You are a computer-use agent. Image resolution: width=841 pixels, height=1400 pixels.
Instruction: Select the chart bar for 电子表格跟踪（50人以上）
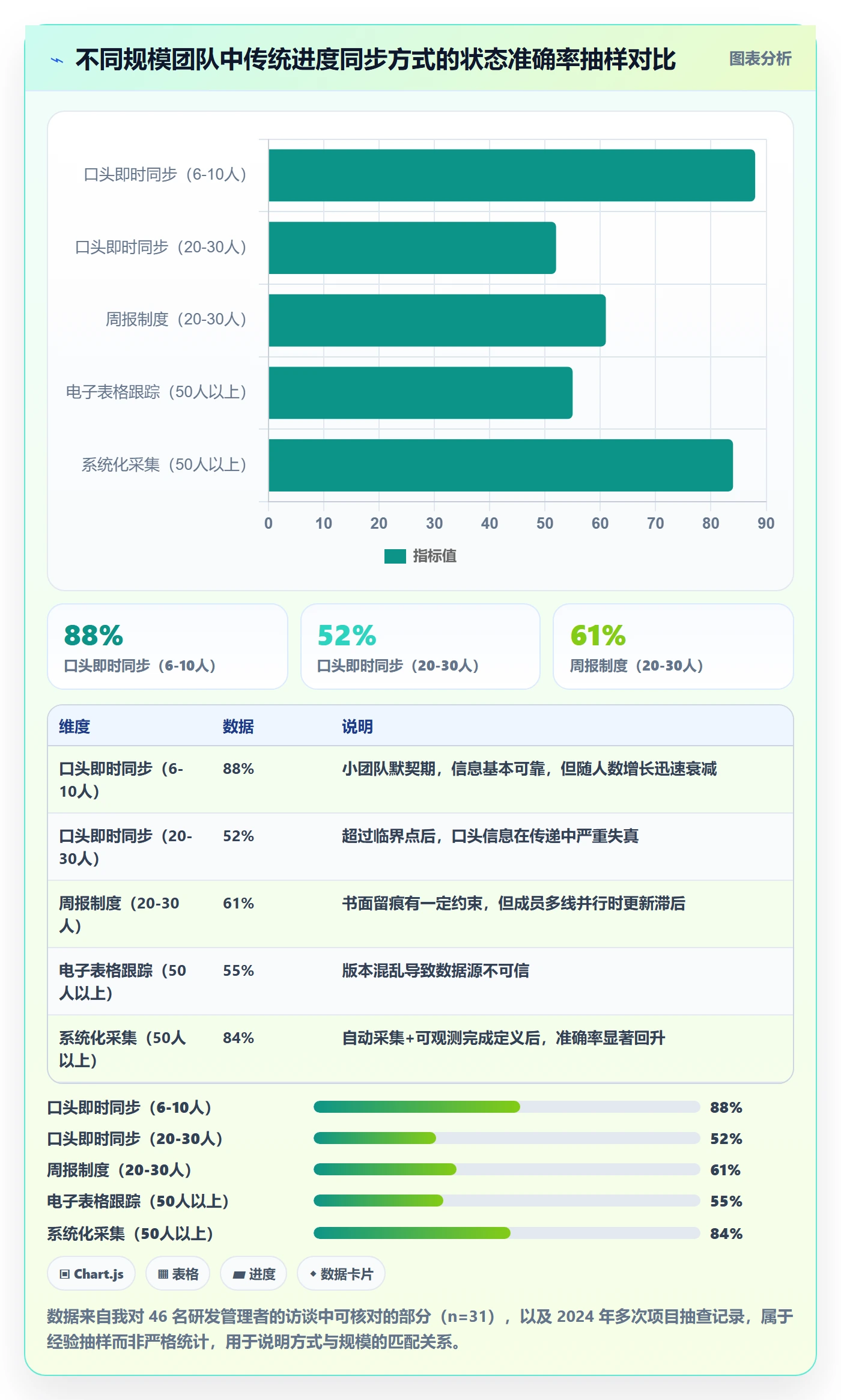(x=421, y=393)
